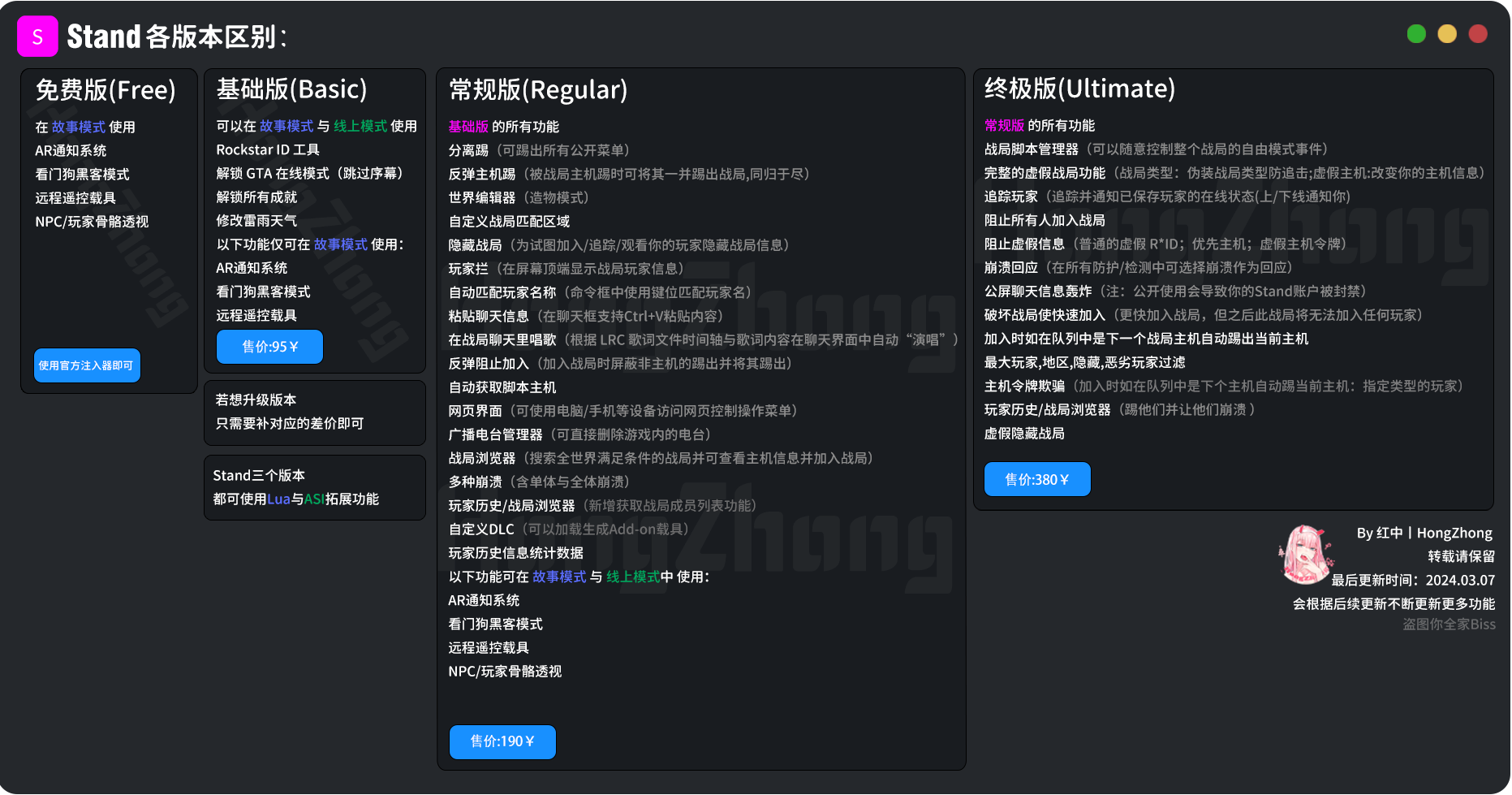Click the 使用官方注入器即可 button
The image size is (1512, 795).
pyautogui.click(x=87, y=365)
